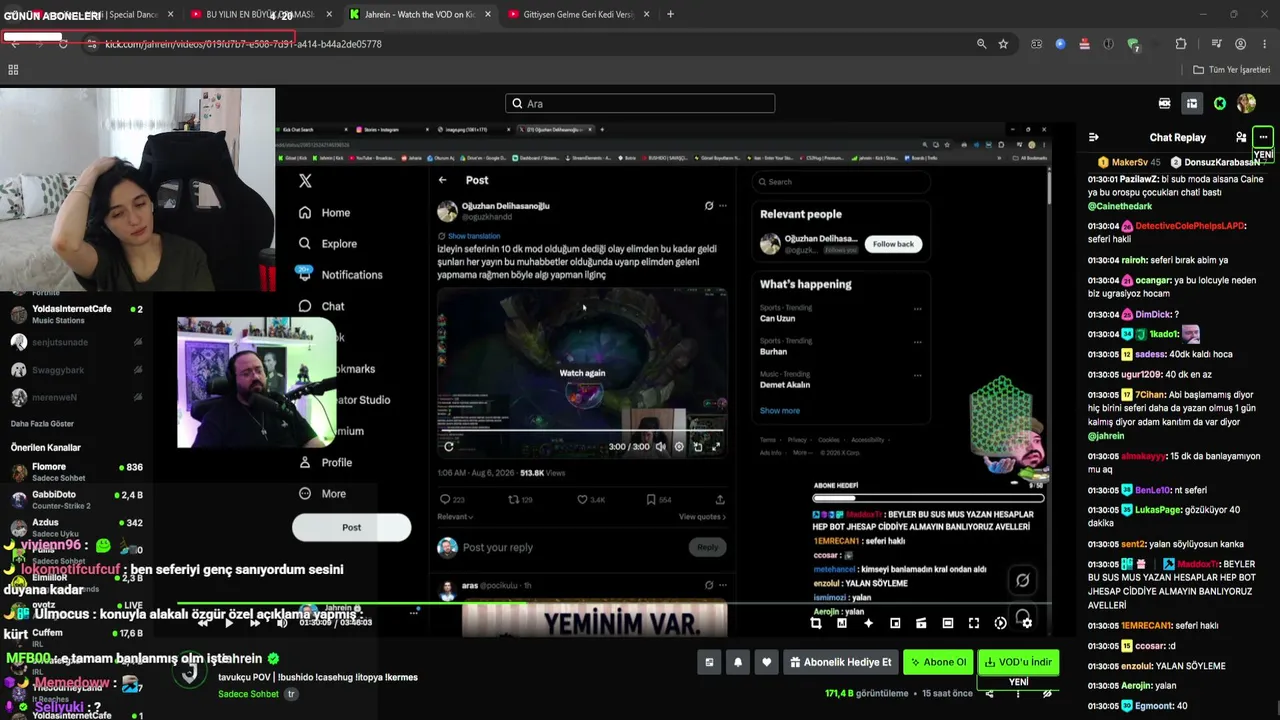Bookmark this page with the star icon
This screenshot has height=720, width=1280.
pyautogui.click(x=1003, y=44)
